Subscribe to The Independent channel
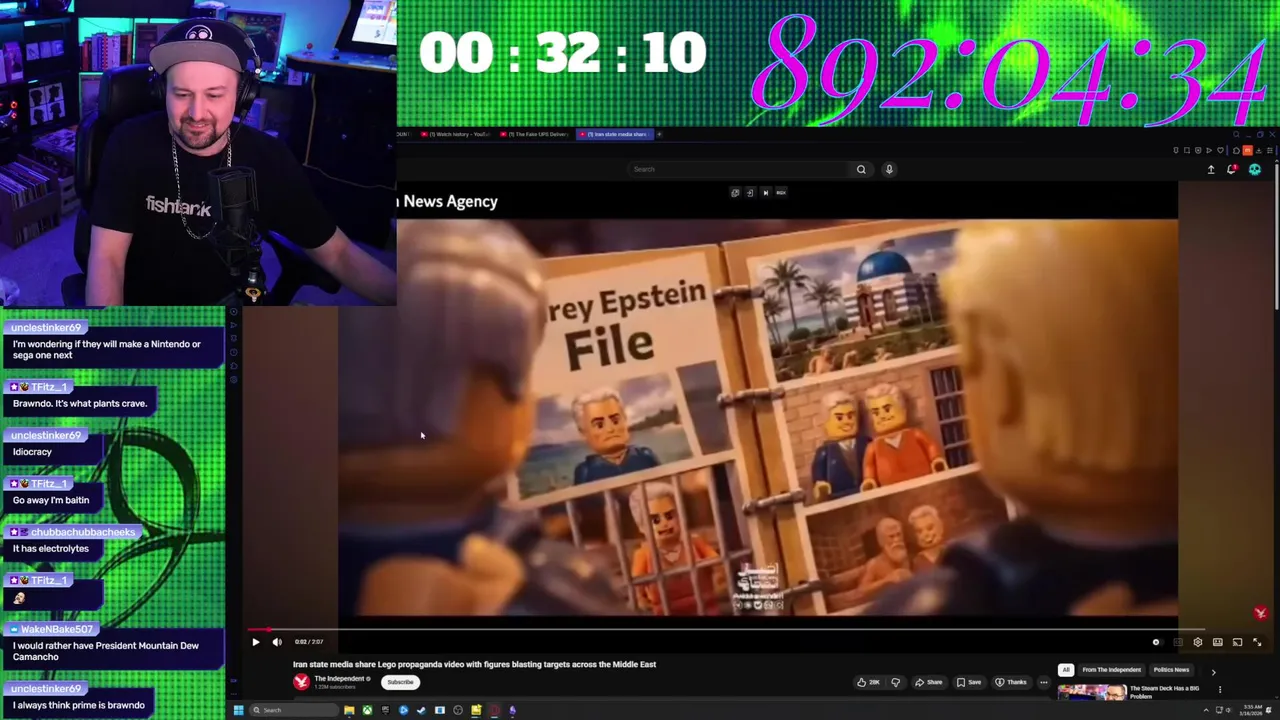1280x720 pixels. click(400, 682)
